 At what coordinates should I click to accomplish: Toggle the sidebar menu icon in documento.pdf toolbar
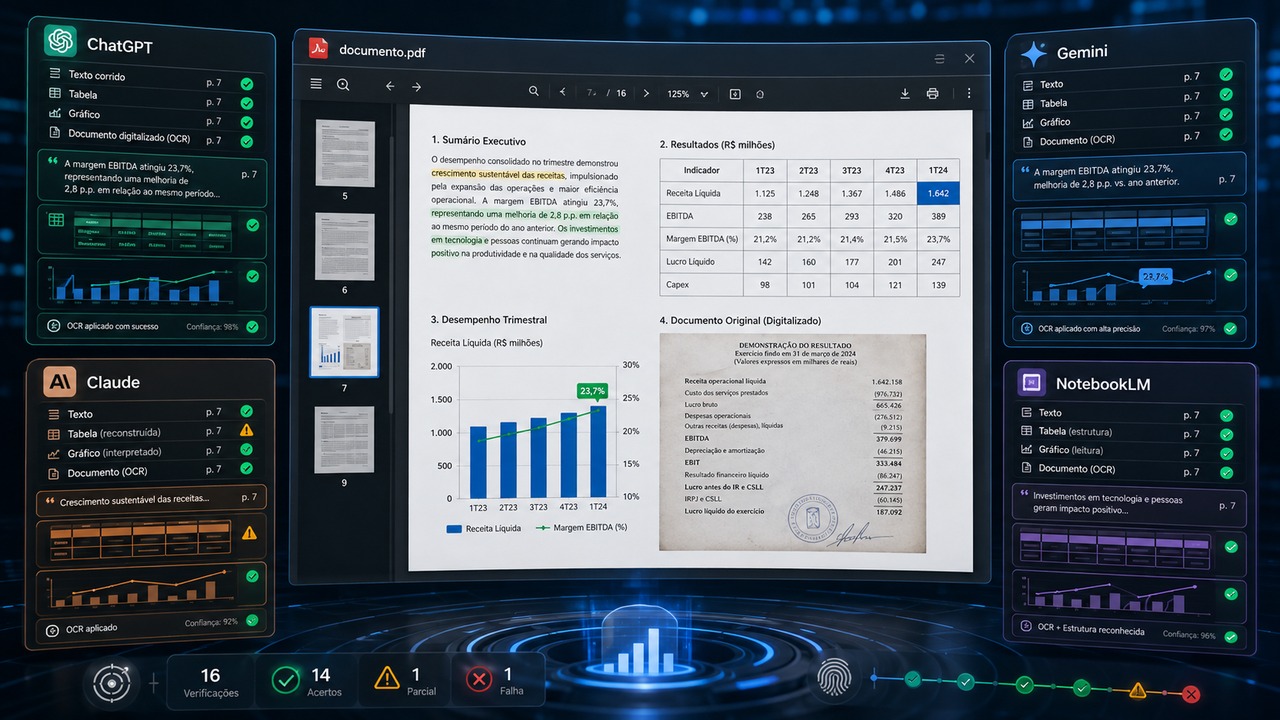[x=316, y=84]
